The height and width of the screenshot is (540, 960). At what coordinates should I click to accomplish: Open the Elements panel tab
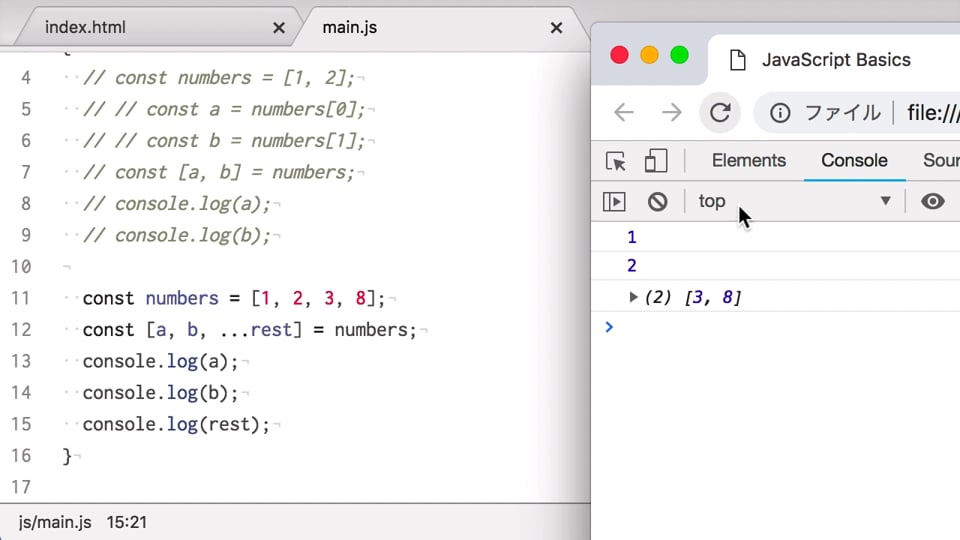pyautogui.click(x=748, y=160)
